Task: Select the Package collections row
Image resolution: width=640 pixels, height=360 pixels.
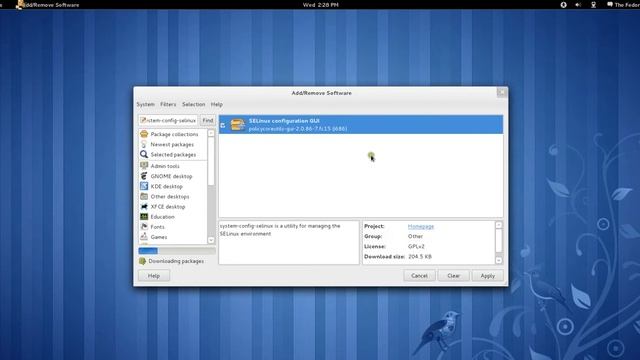Action: tap(173, 134)
